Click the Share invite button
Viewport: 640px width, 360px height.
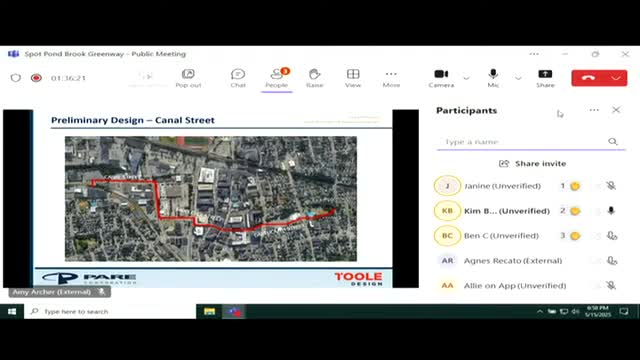pyautogui.click(x=532, y=164)
